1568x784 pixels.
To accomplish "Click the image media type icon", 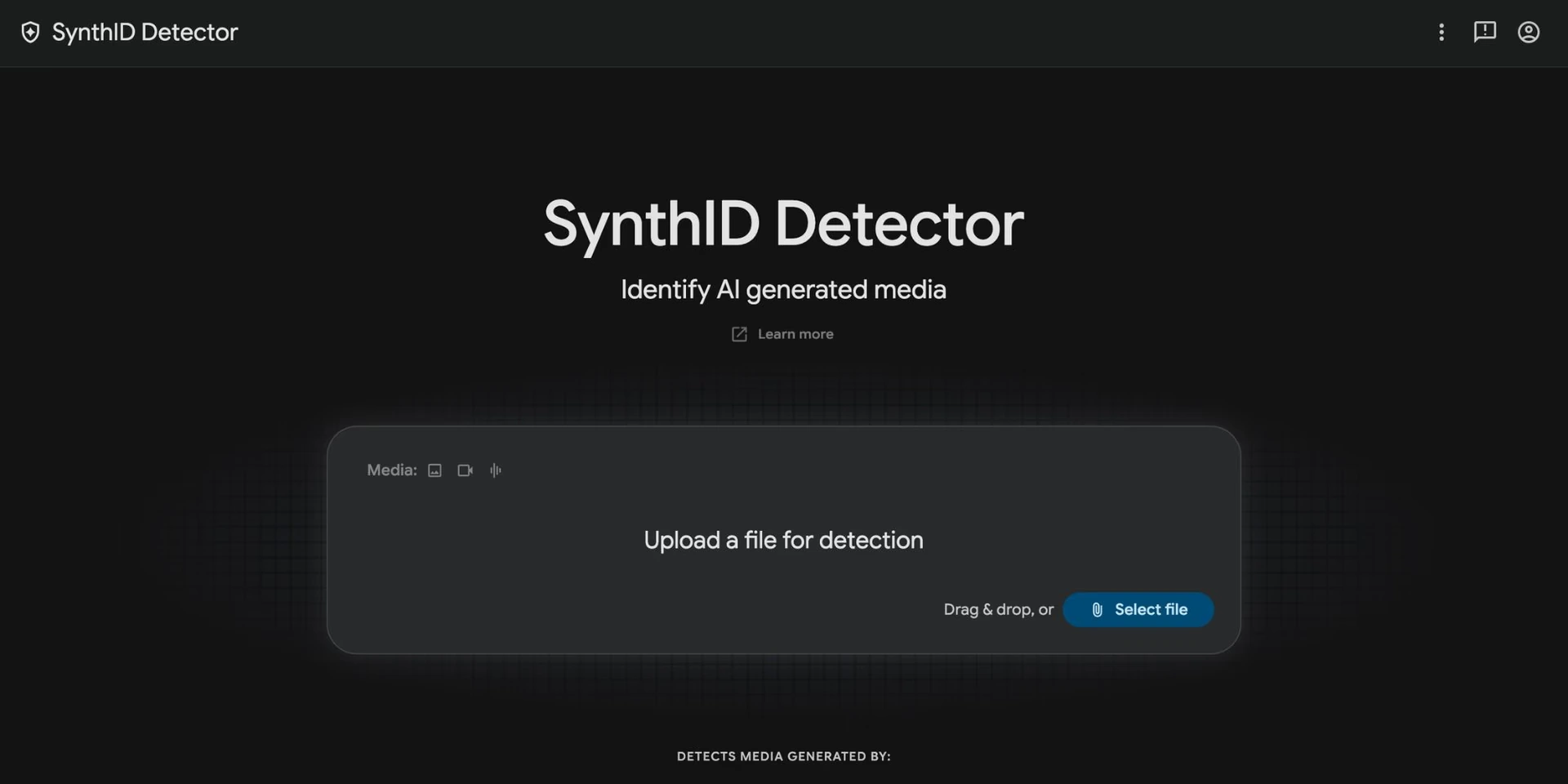I will pyautogui.click(x=435, y=470).
